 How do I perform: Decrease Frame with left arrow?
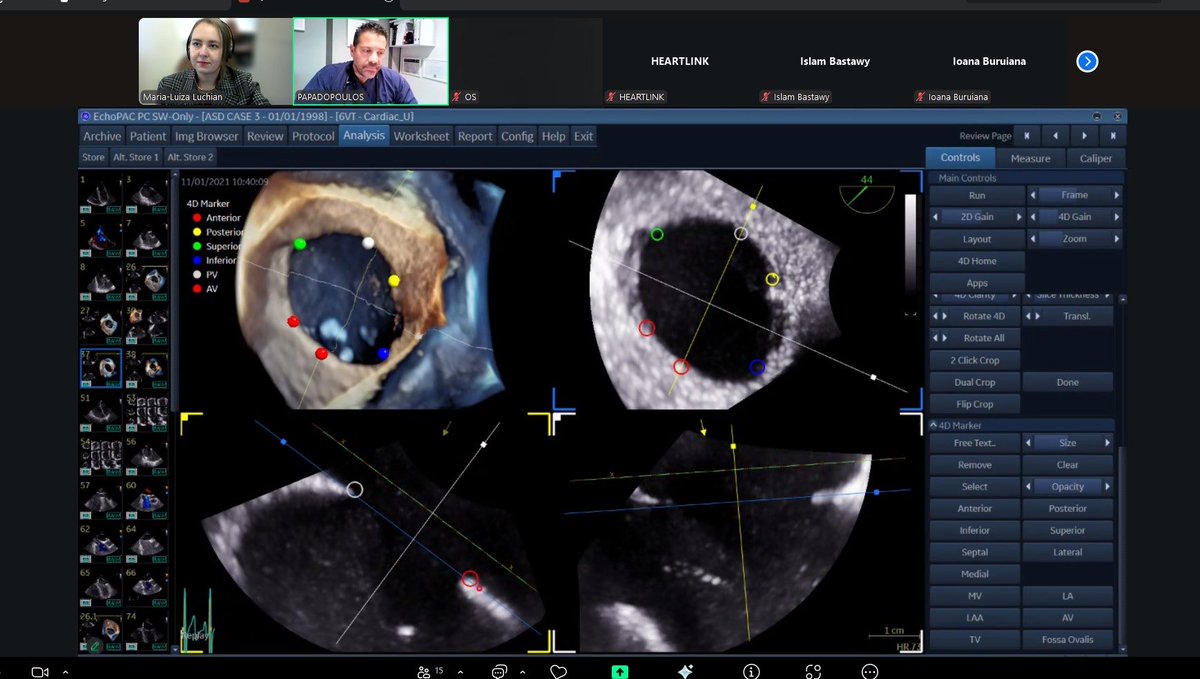pos(1033,195)
